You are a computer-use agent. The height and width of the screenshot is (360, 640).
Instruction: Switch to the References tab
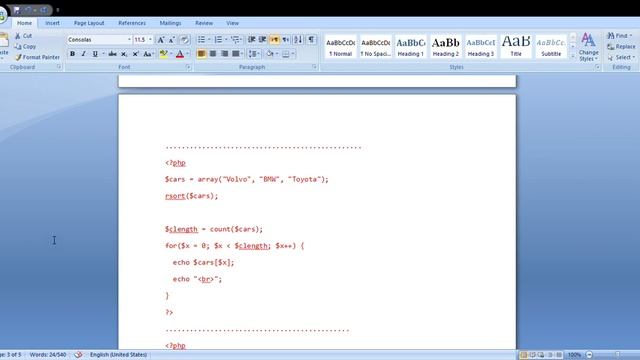click(x=132, y=23)
